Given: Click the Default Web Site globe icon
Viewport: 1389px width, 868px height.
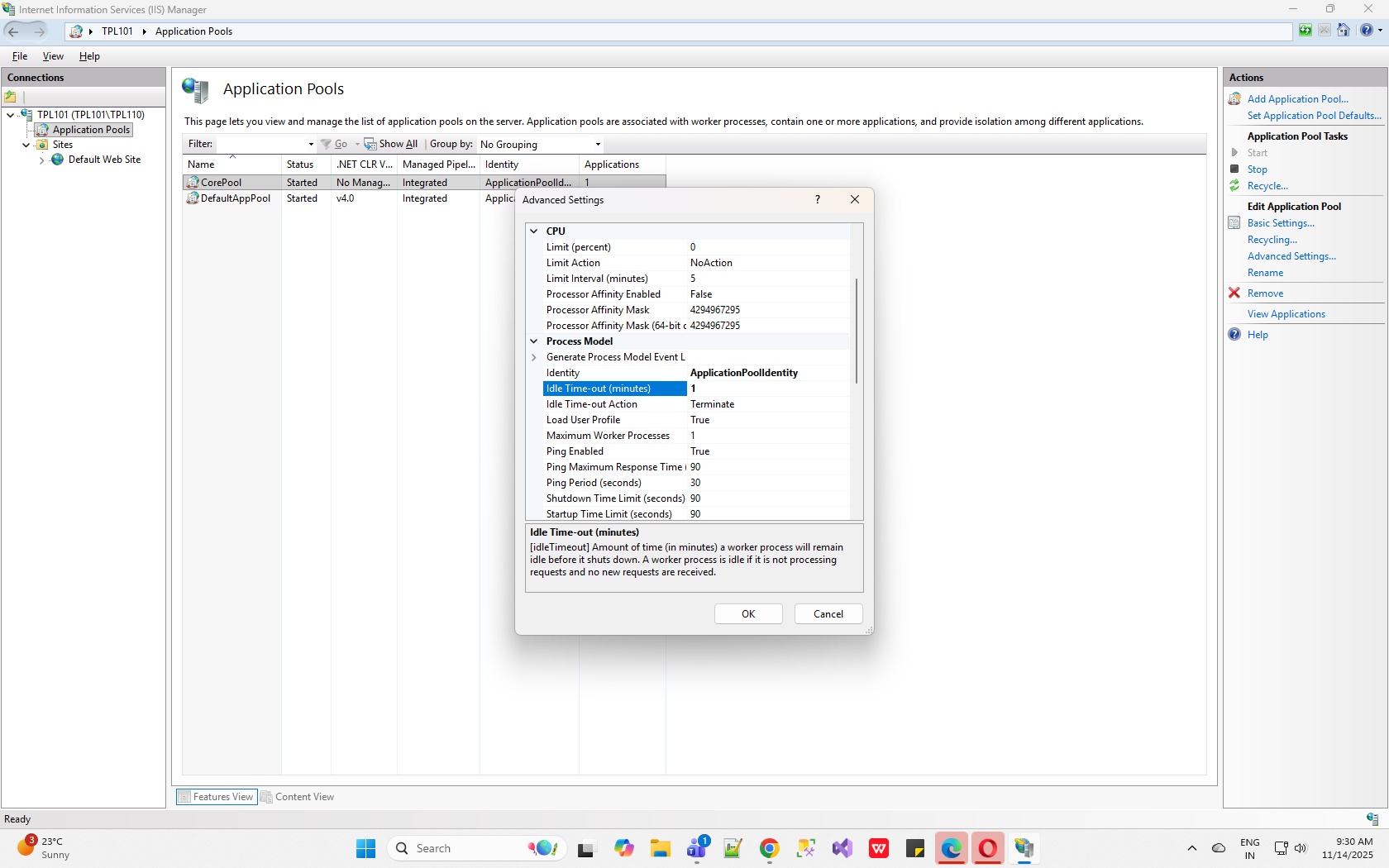Looking at the screenshot, I should pyautogui.click(x=58, y=160).
